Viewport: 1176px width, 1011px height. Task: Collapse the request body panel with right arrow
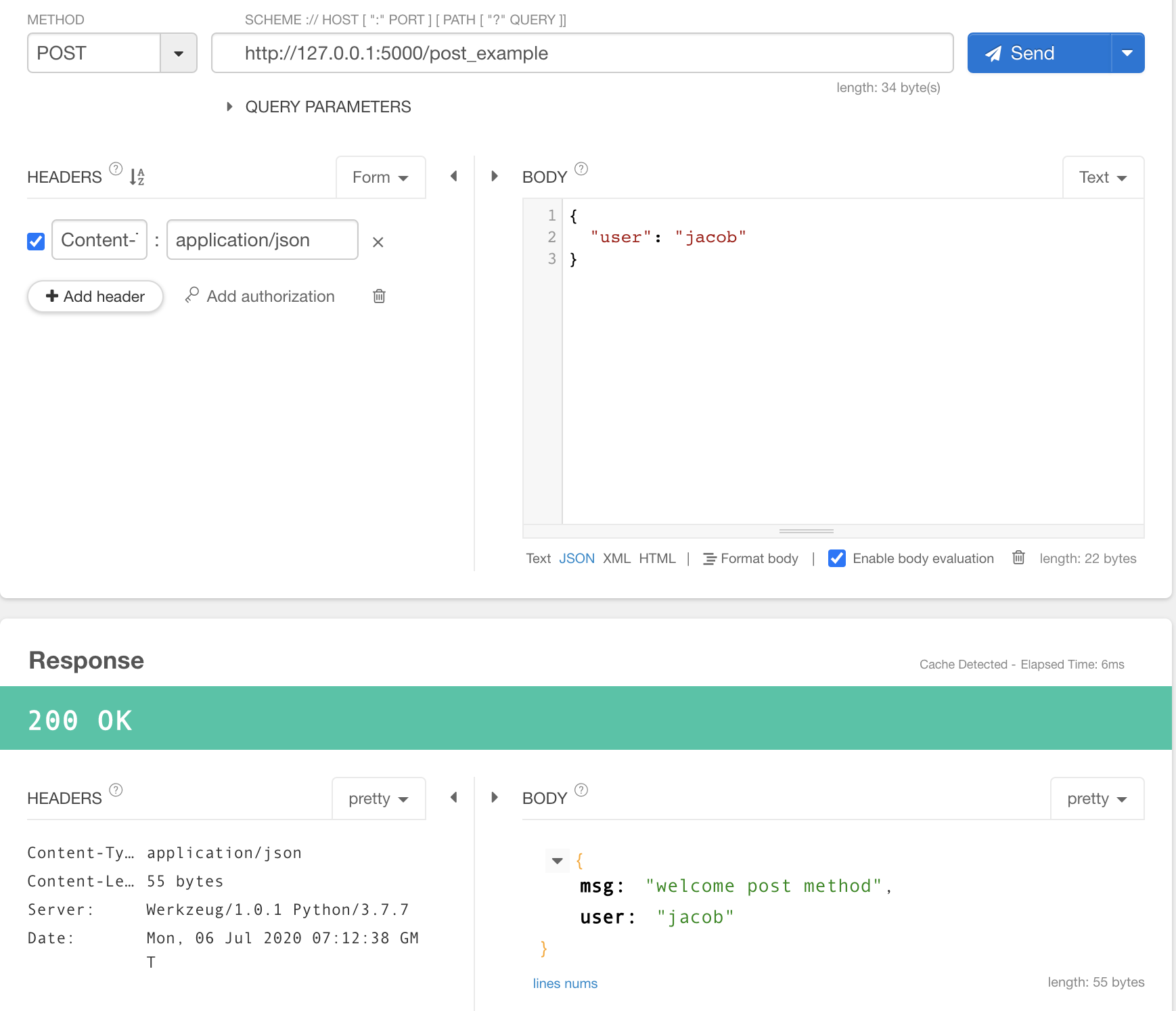495,176
